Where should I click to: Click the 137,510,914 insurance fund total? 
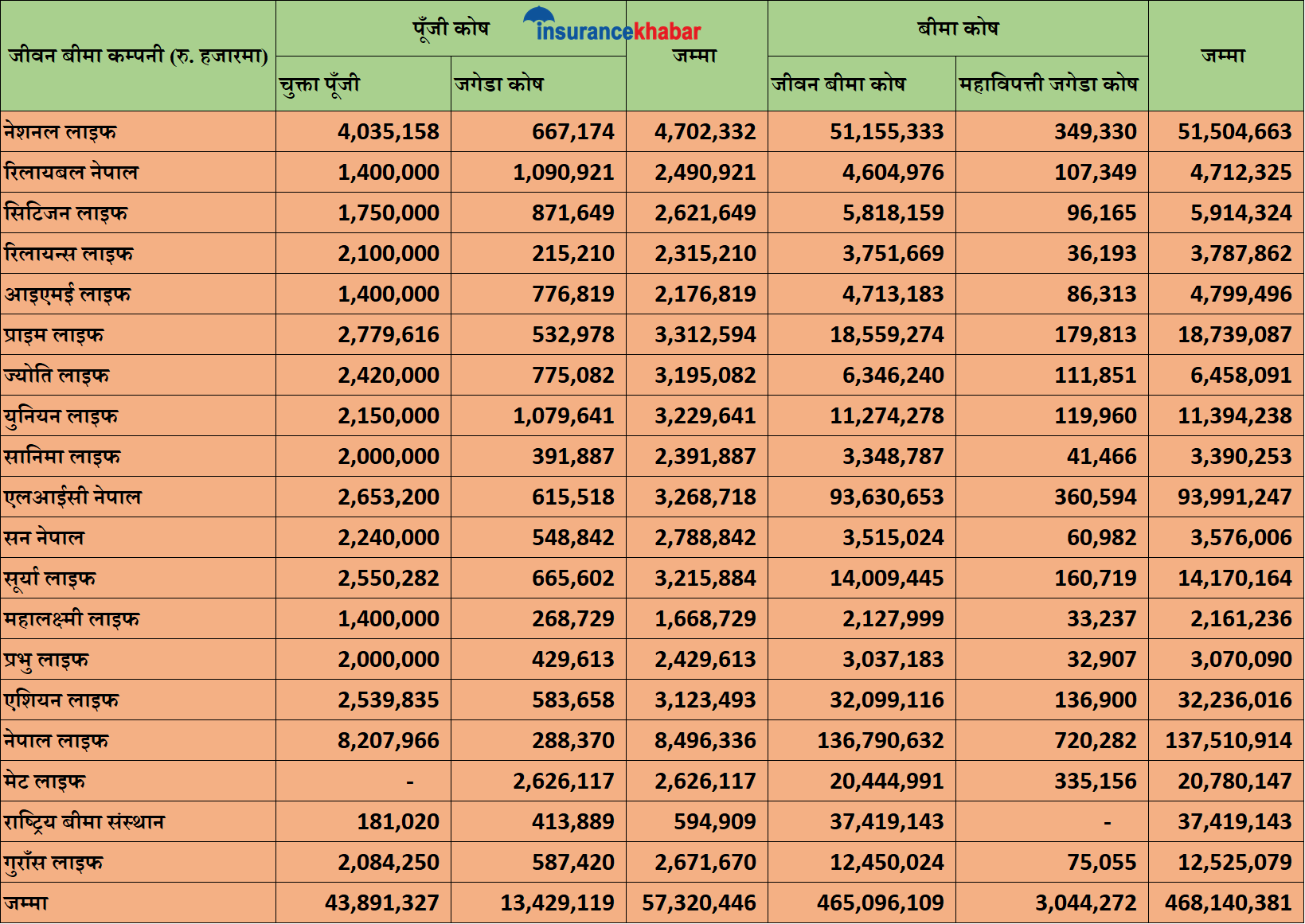[1228, 740]
